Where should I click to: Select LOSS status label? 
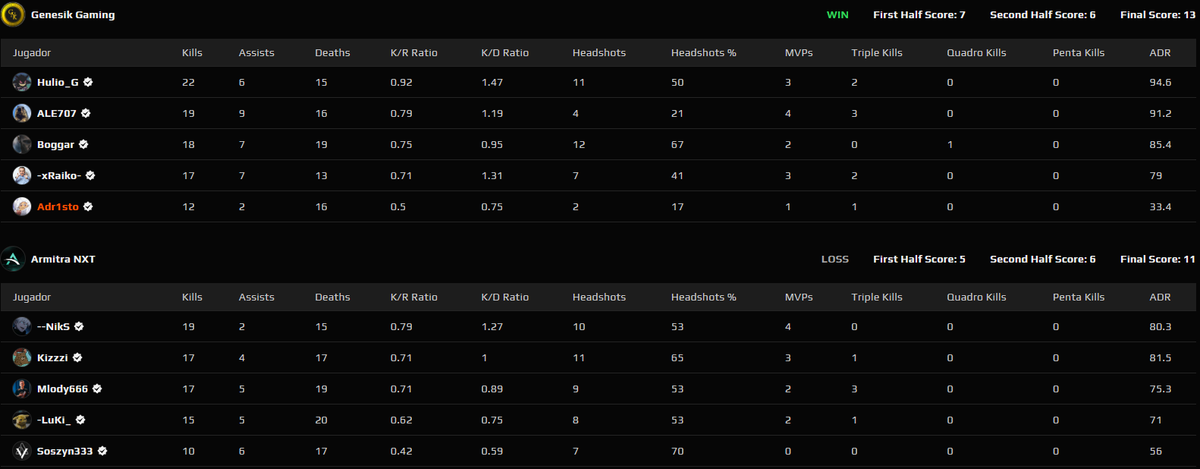point(835,260)
